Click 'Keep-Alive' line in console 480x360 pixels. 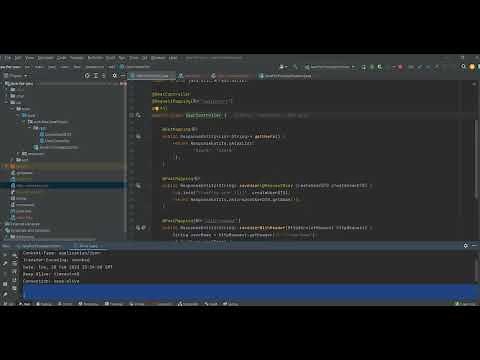pyautogui.click(x=51, y=274)
